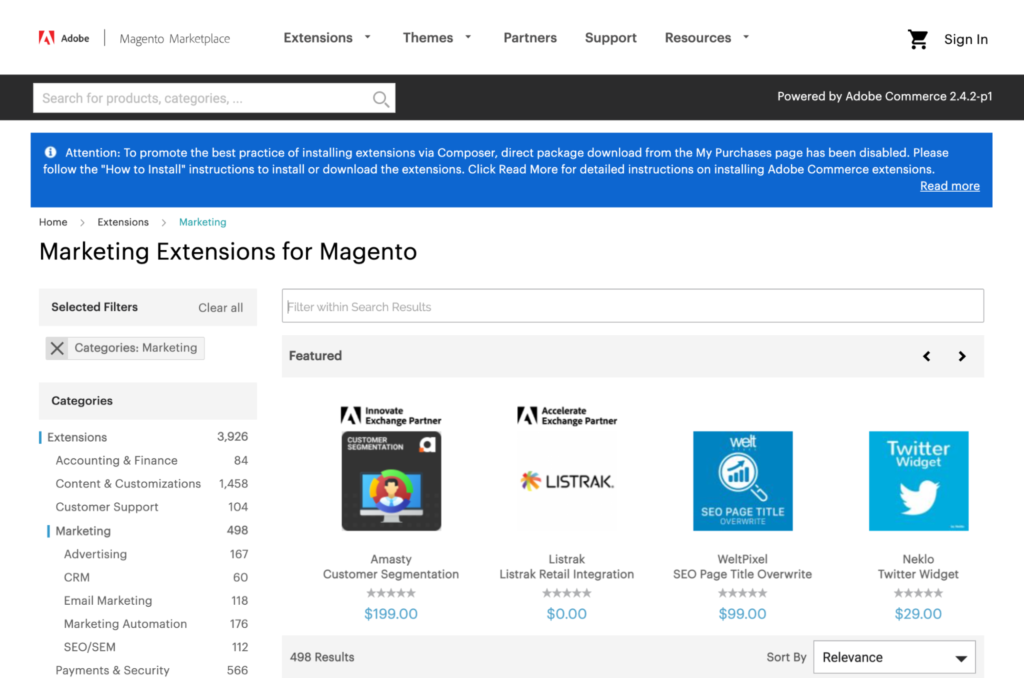The image size is (1024, 678).
Task: Select Payments & Security category
Action: click(112, 670)
